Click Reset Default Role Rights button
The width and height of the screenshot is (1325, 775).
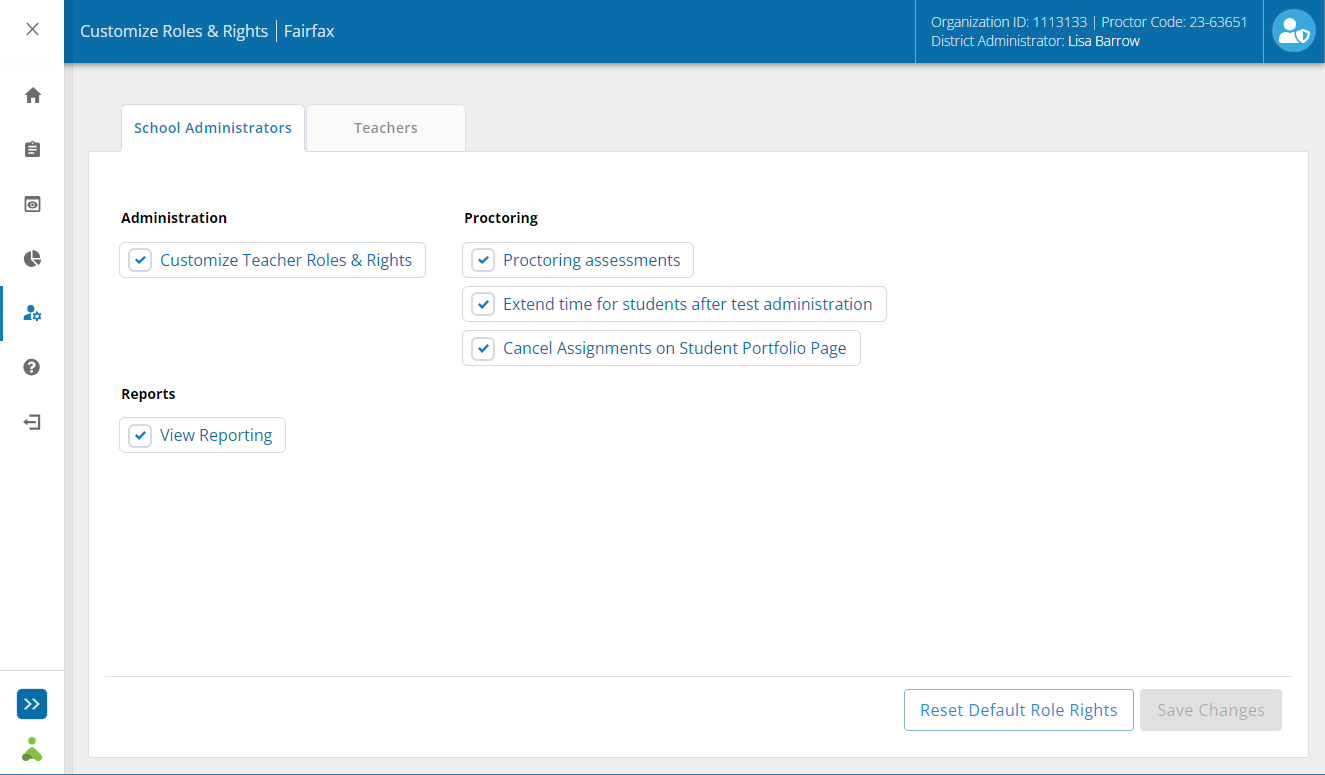pyautogui.click(x=1018, y=710)
